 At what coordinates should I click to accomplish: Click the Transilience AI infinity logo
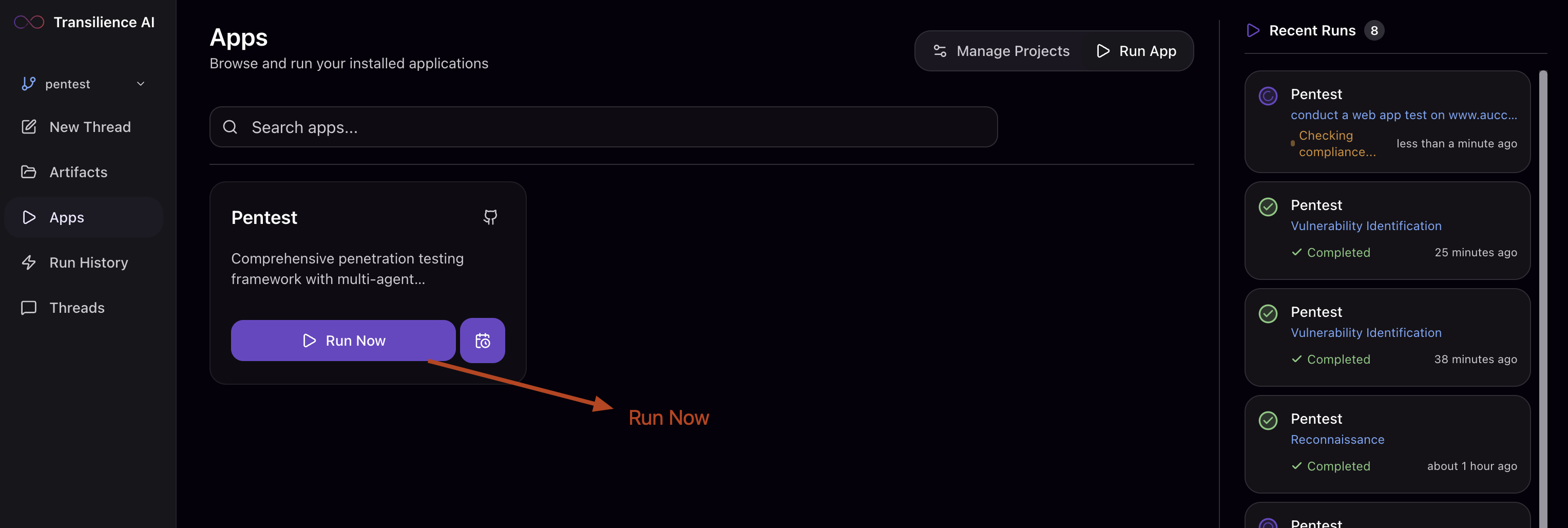click(29, 23)
